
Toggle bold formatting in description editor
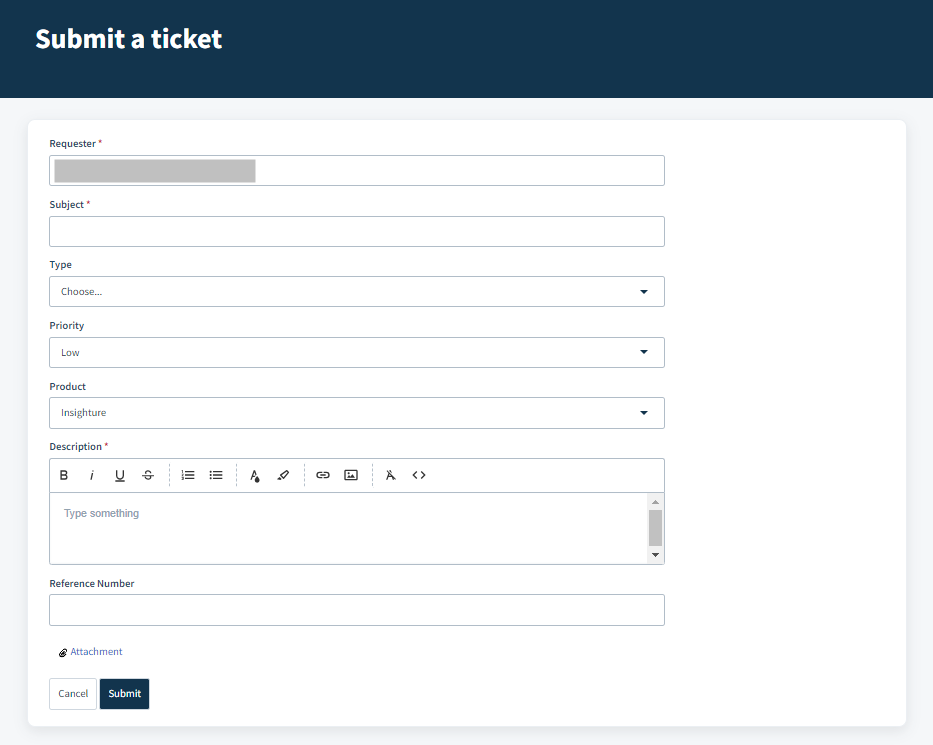point(64,475)
